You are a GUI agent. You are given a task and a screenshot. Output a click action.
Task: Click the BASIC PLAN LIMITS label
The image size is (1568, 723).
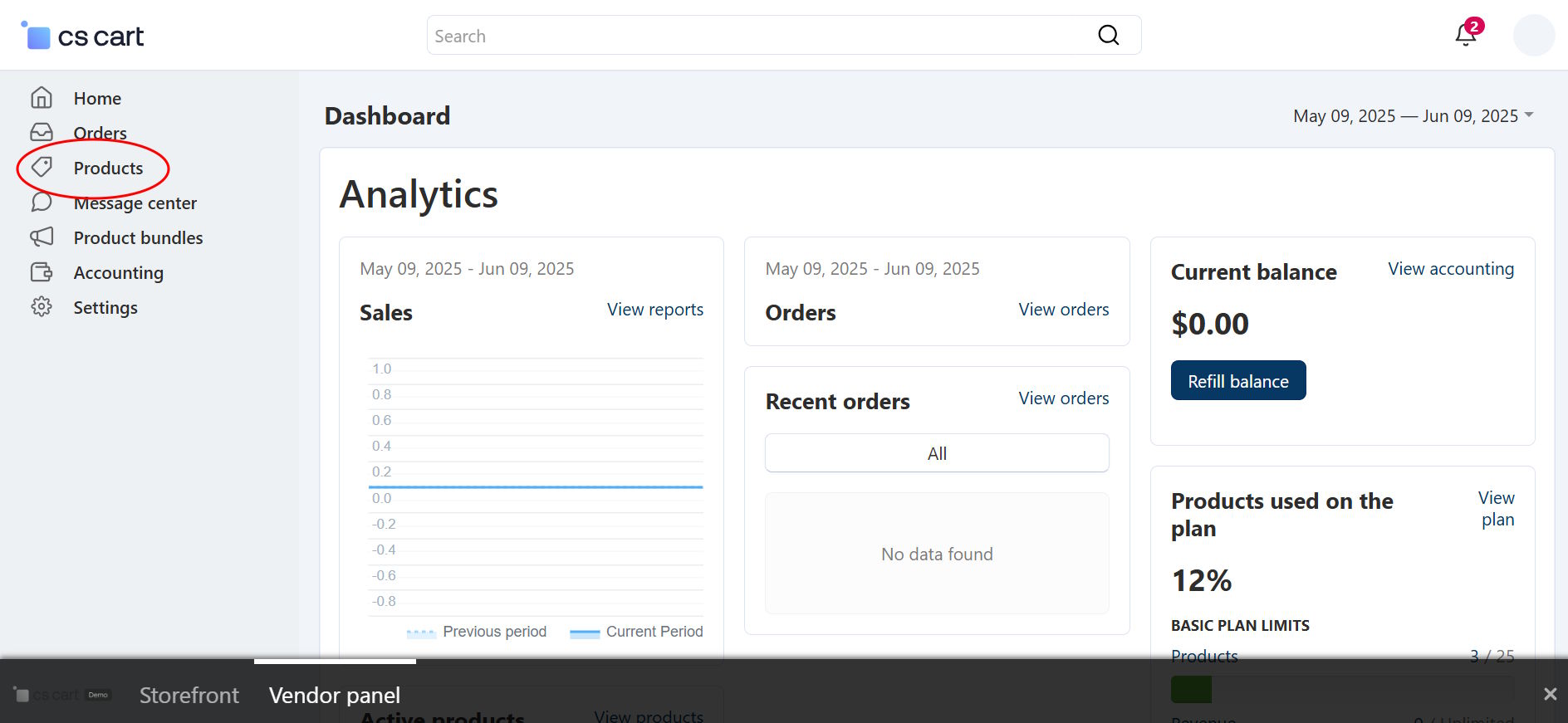1240,626
